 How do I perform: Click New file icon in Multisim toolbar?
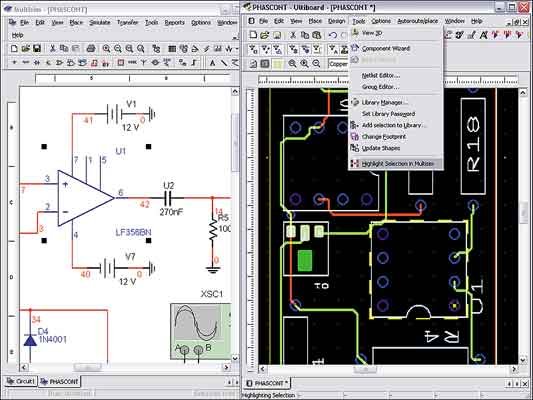point(14,48)
